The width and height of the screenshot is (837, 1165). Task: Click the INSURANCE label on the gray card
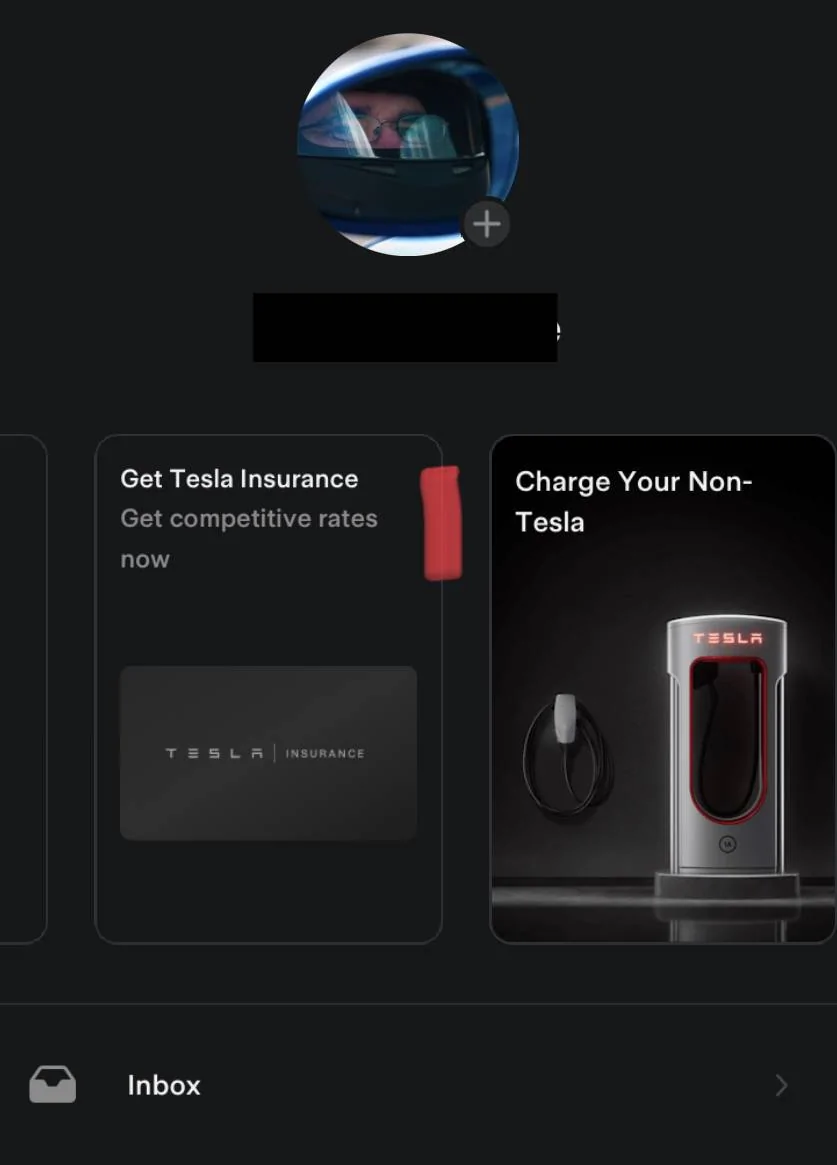point(325,753)
